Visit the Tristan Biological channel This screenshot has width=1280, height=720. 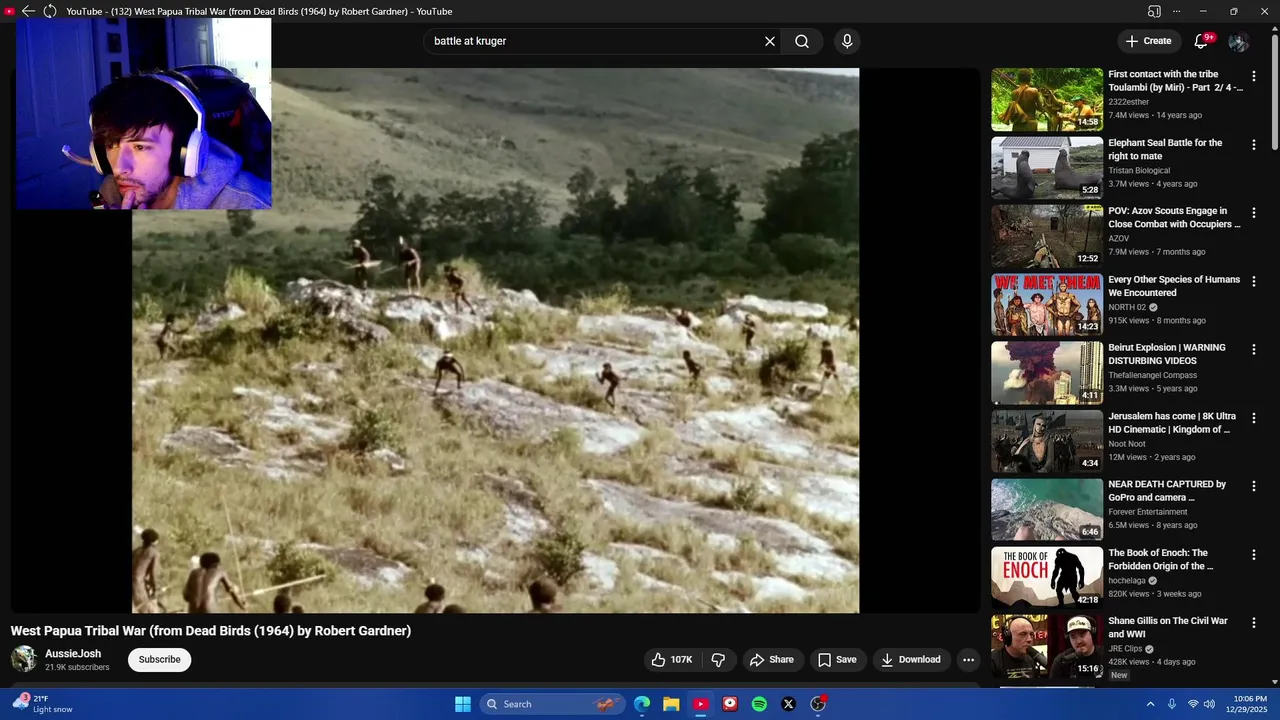click(1139, 170)
